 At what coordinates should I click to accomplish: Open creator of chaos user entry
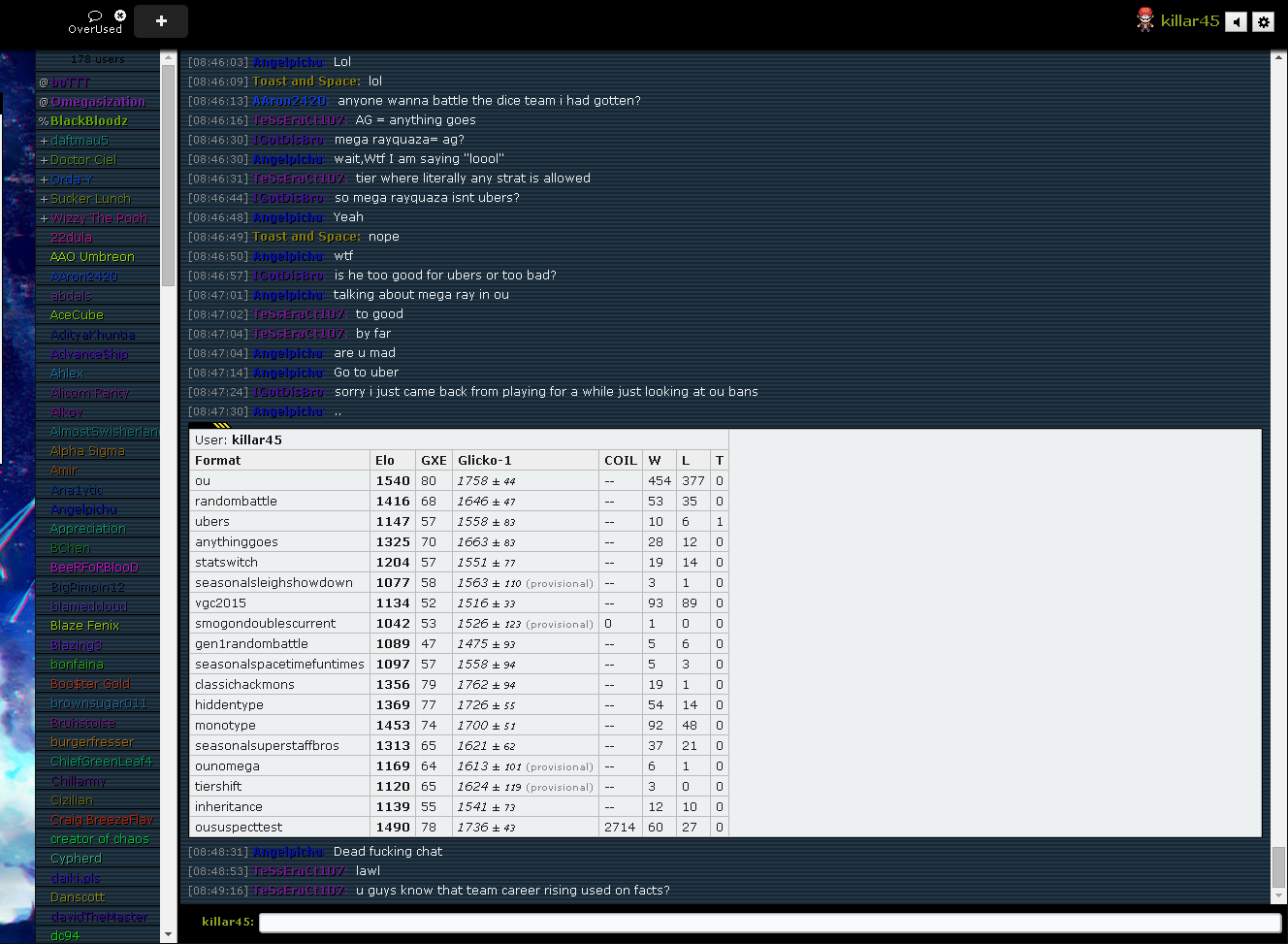coord(100,839)
